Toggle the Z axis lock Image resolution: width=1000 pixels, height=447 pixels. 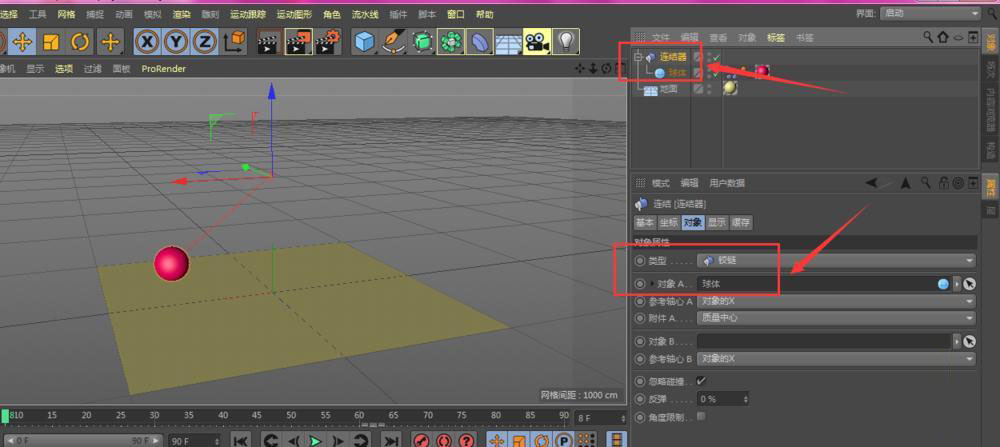tap(204, 41)
